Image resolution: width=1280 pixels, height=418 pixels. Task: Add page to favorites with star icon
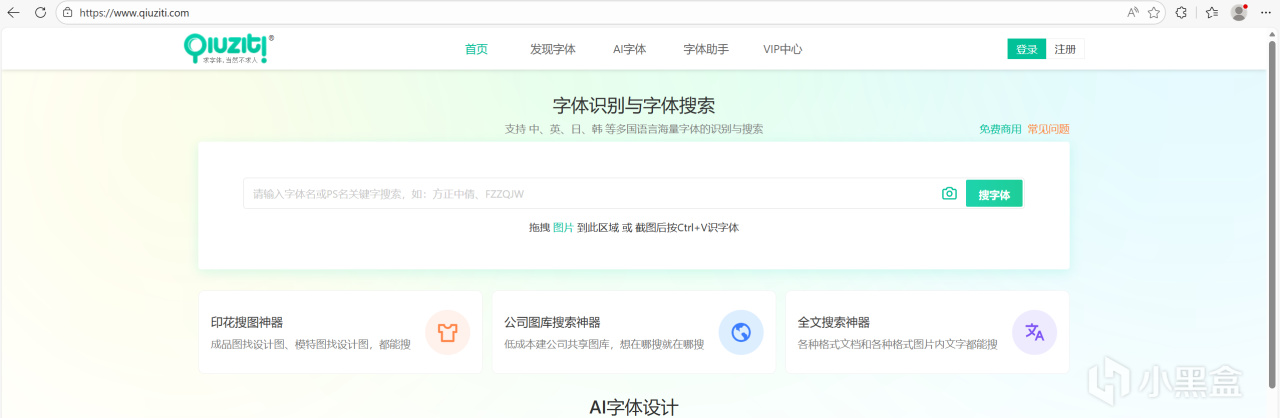pyautogui.click(x=1154, y=13)
